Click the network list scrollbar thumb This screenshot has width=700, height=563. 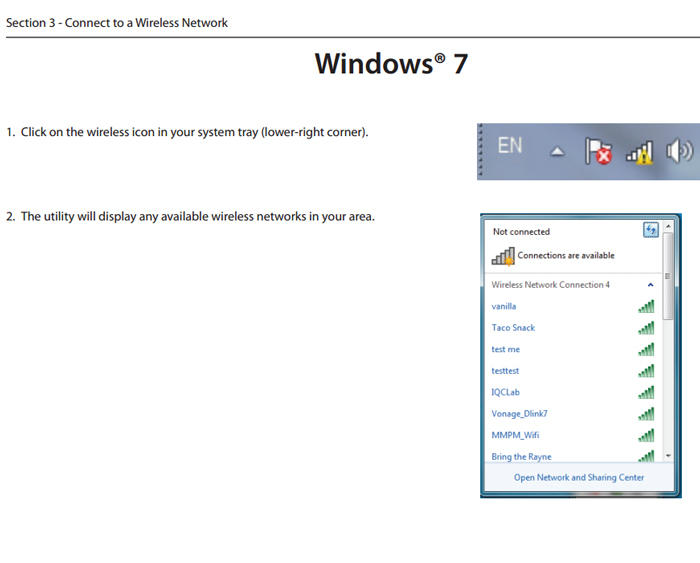pyautogui.click(x=668, y=276)
